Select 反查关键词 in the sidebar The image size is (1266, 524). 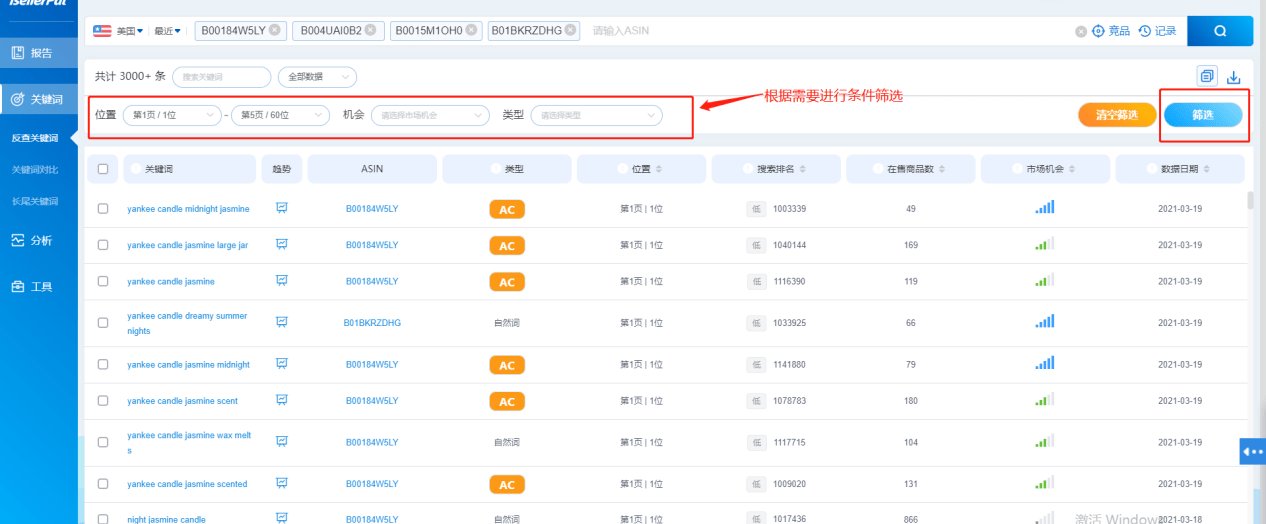click(x=35, y=138)
